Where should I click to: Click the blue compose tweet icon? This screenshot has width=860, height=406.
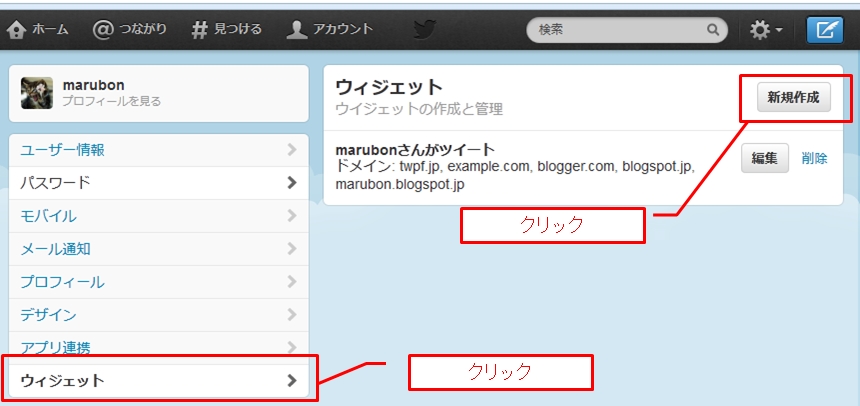point(824,30)
